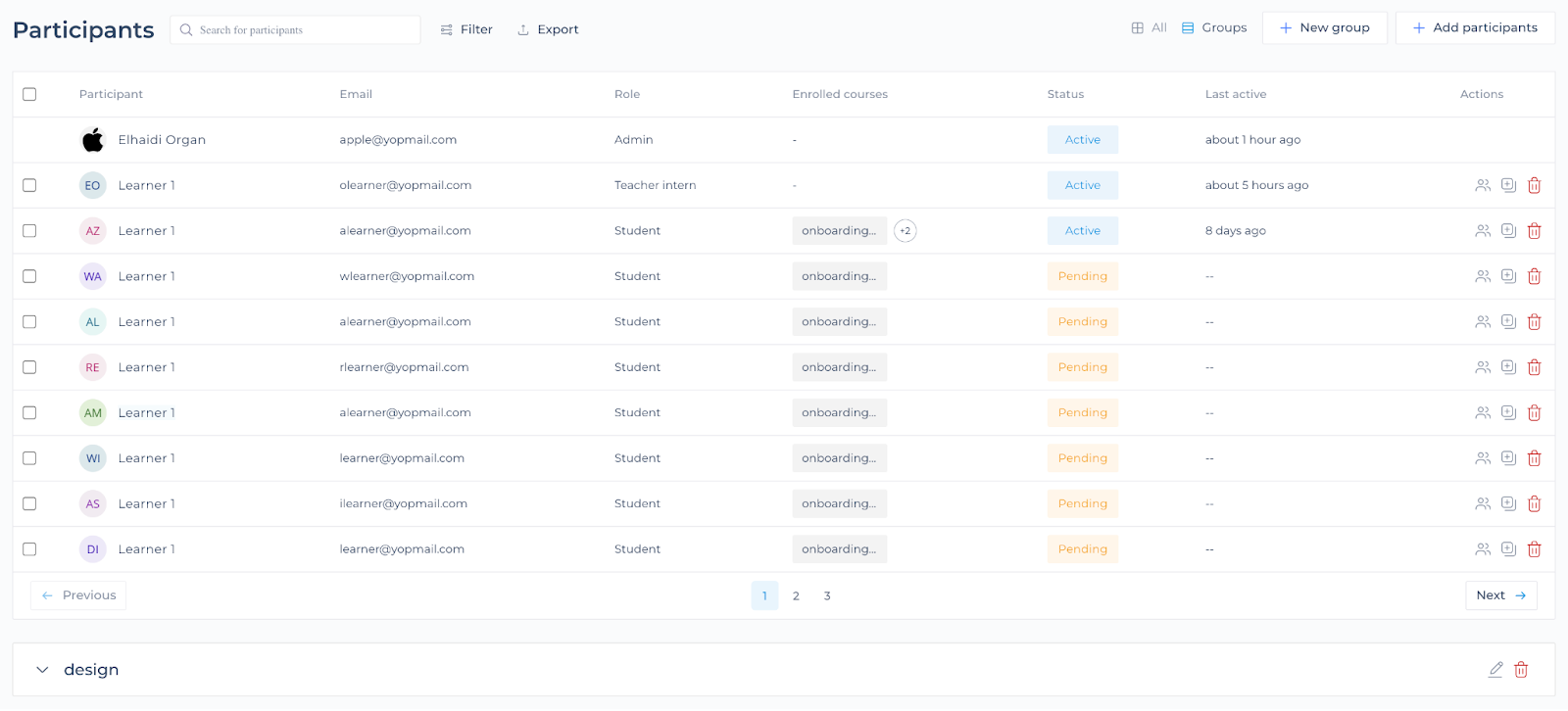Edit the design group with pencil icon
This screenshot has width=1568, height=711.
click(1495, 670)
